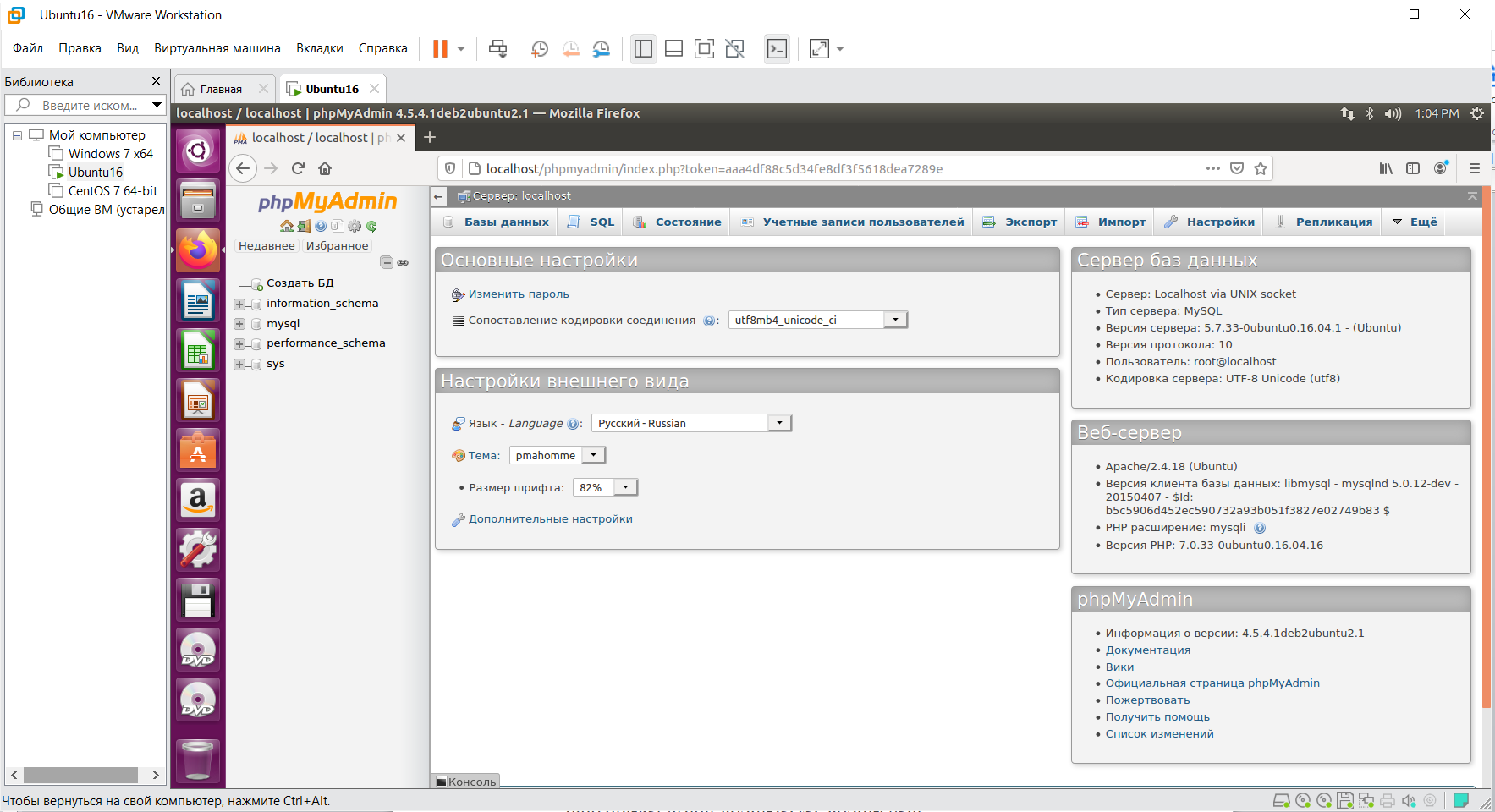The width and height of the screenshot is (1495, 812).
Task: Click the Дополнительные настройки link
Action: [551, 519]
